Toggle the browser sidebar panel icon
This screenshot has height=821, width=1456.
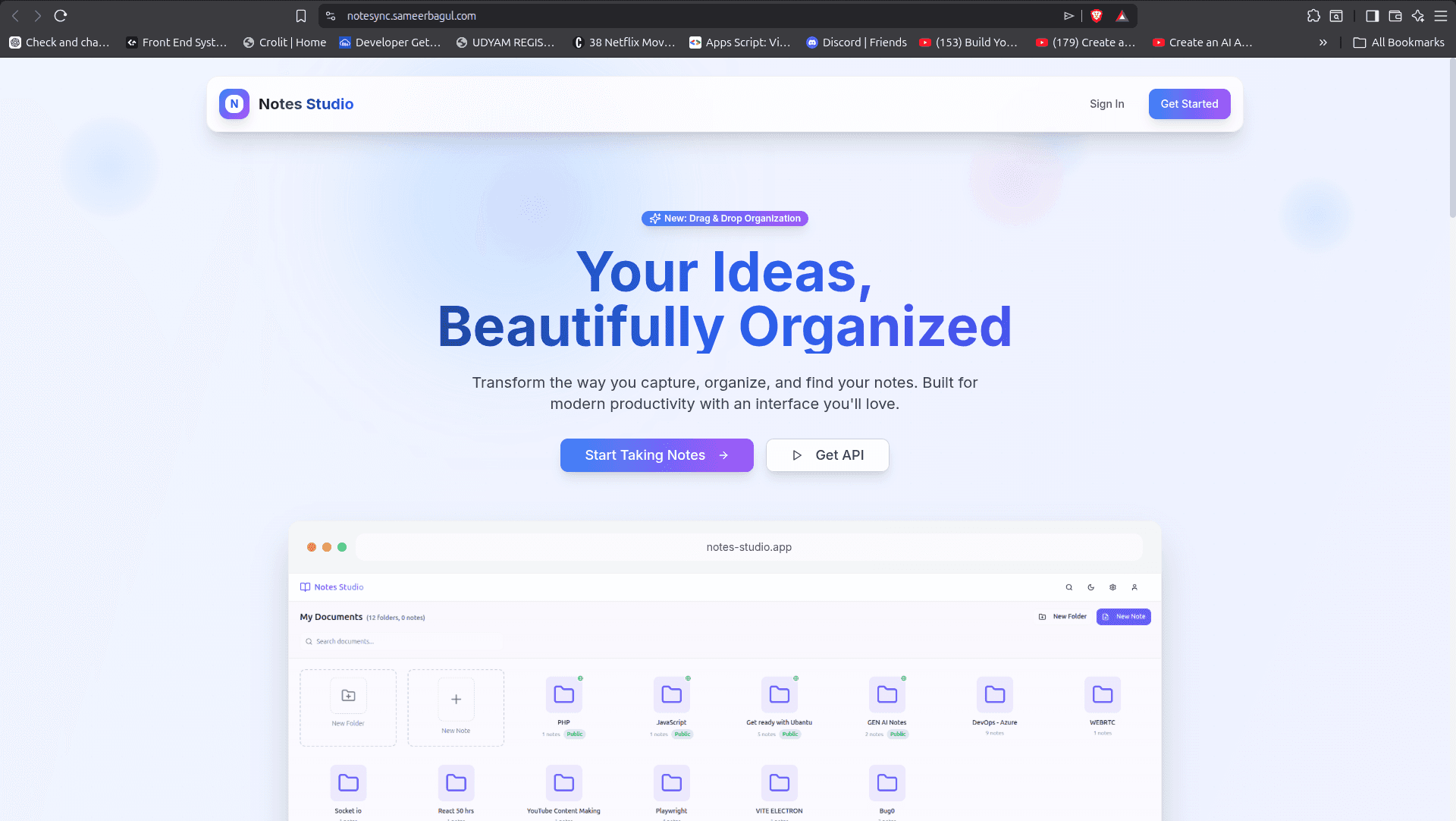point(1372,15)
